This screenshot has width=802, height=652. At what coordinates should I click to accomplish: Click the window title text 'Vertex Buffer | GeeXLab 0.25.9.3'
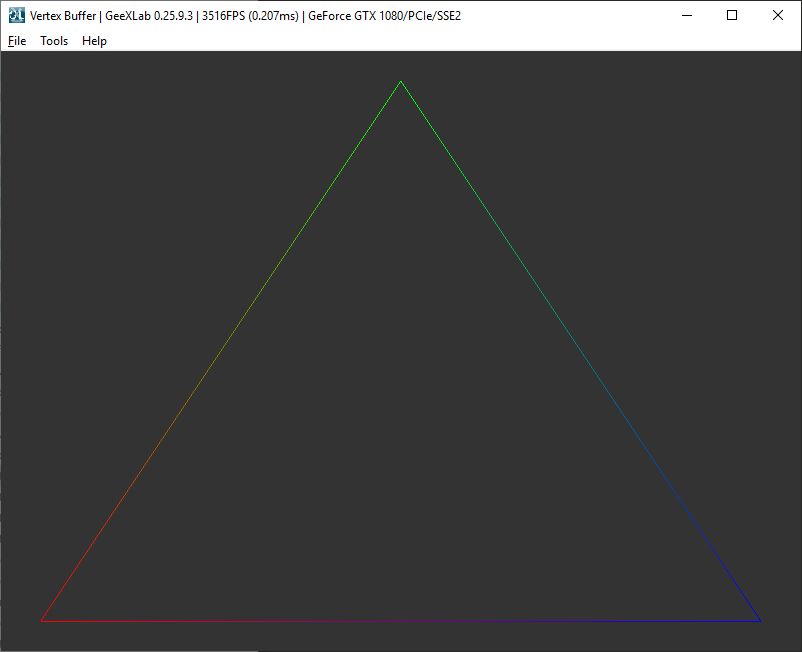[x=112, y=16]
